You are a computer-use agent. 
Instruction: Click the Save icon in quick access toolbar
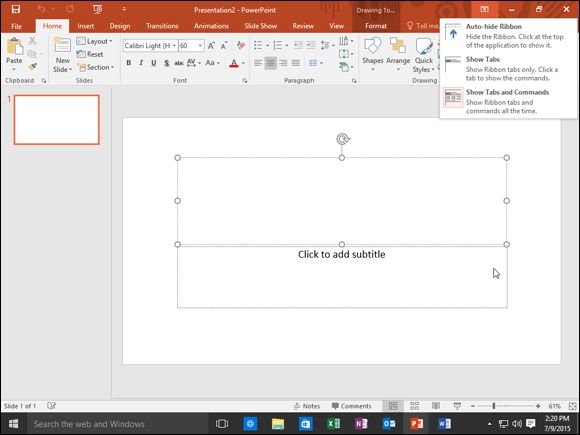pyautogui.click(x=16, y=9)
